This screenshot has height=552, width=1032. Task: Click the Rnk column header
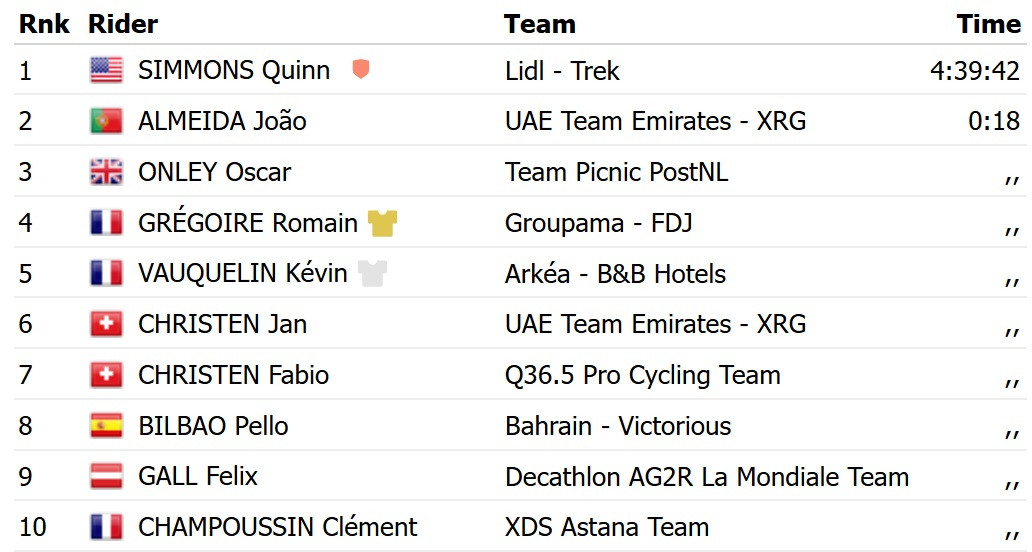(44, 24)
